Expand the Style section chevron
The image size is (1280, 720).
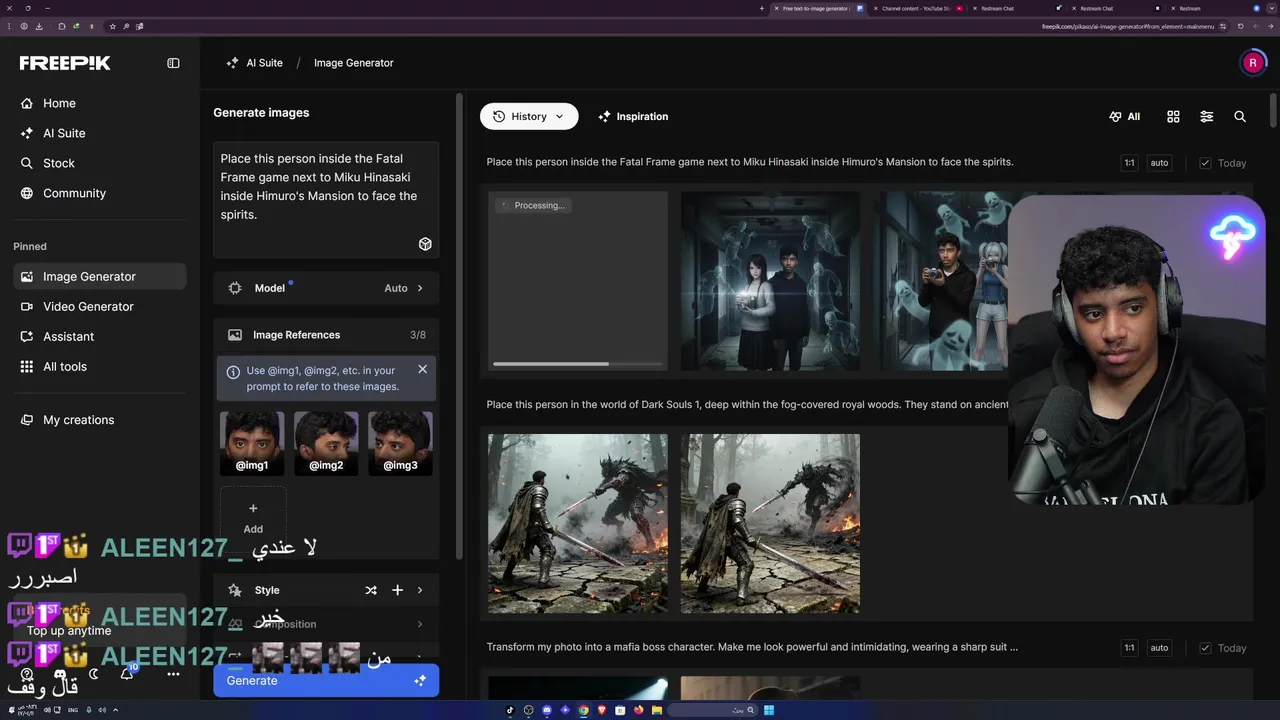coord(420,590)
